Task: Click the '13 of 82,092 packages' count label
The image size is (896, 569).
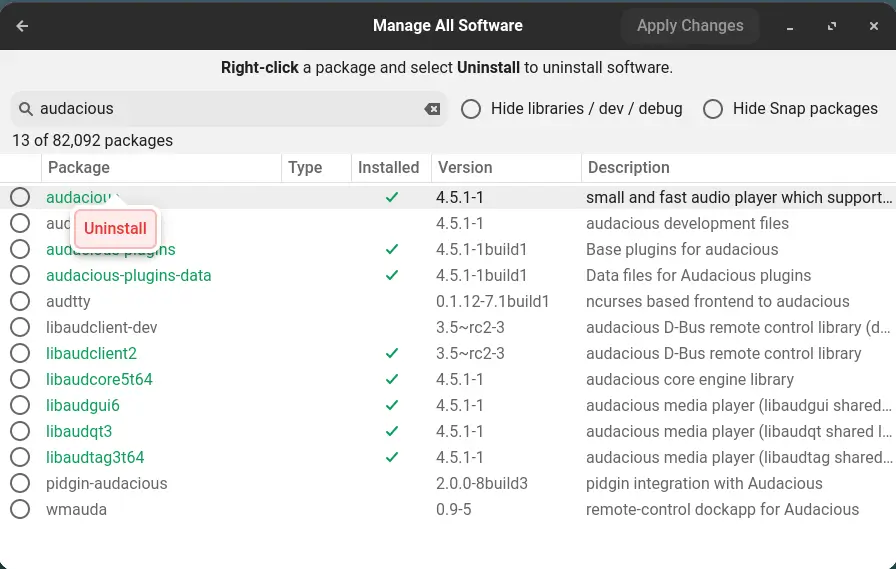Action: 93,141
